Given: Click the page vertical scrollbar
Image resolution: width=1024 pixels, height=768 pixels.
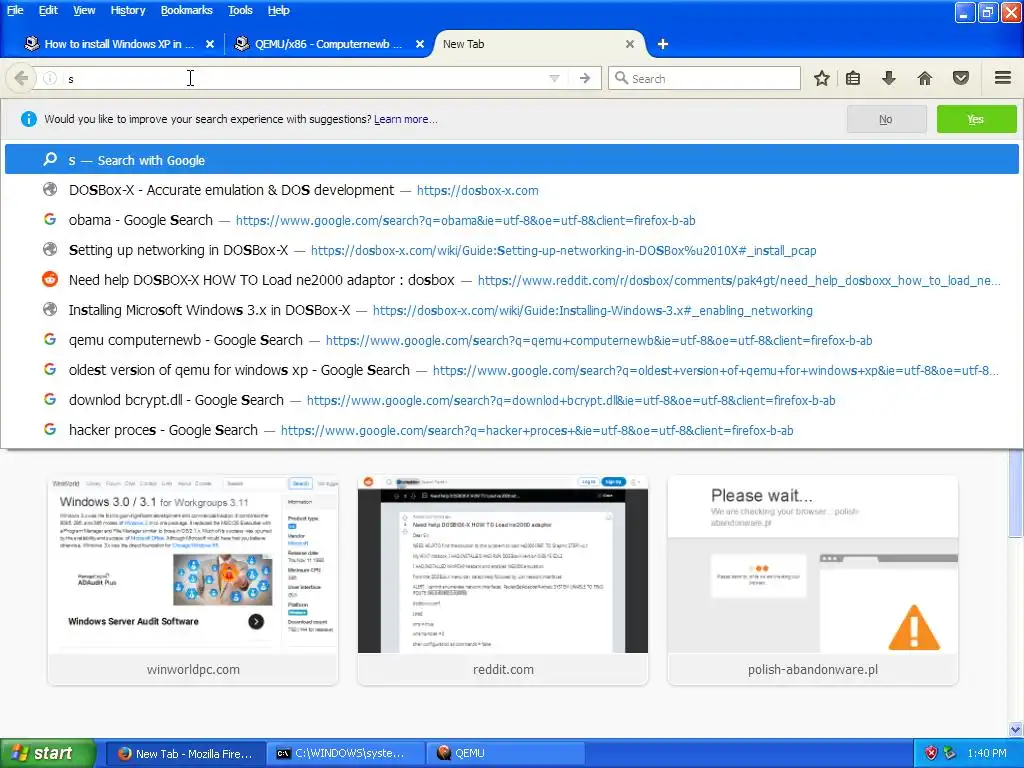Looking at the screenshot, I should point(1016,493).
